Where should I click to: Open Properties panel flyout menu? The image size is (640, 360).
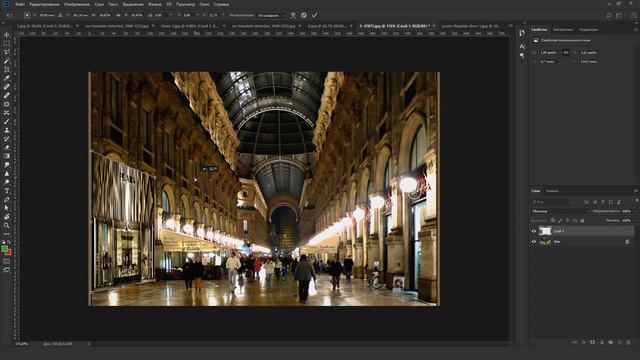pyautogui.click(x=636, y=29)
